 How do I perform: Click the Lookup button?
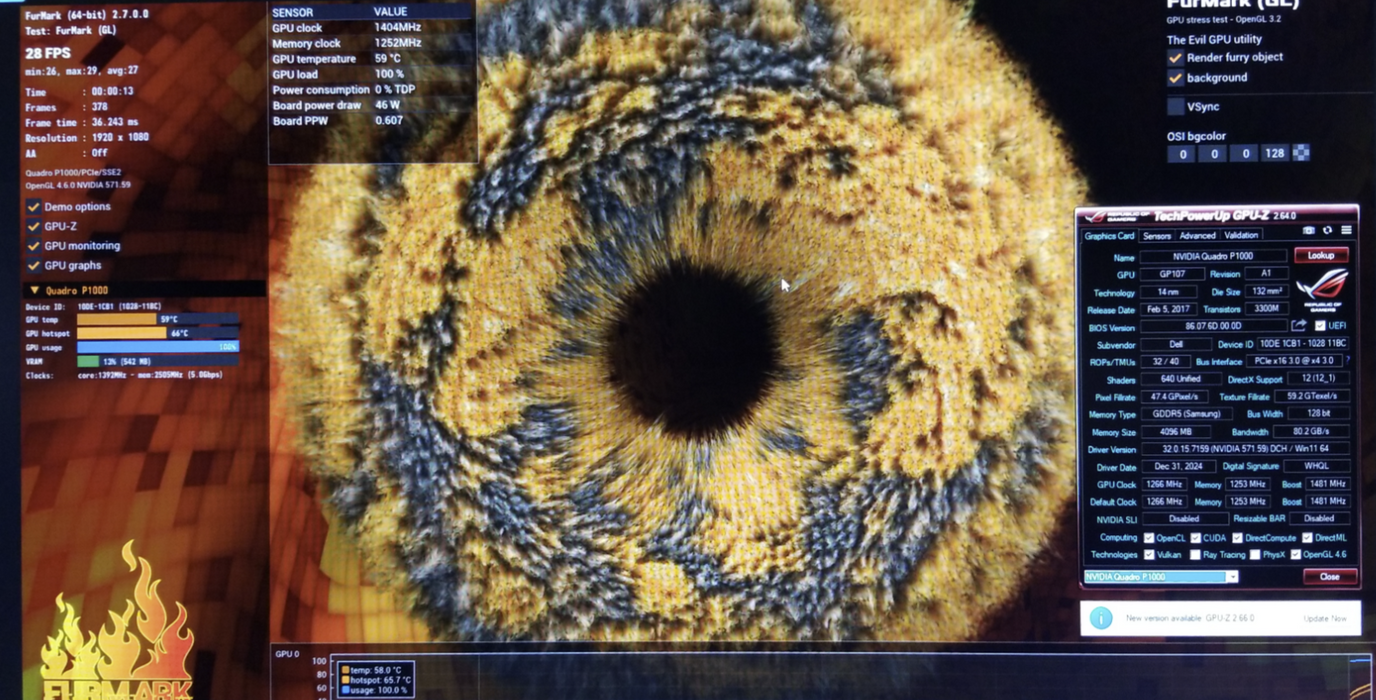pyautogui.click(x=1320, y=256)
